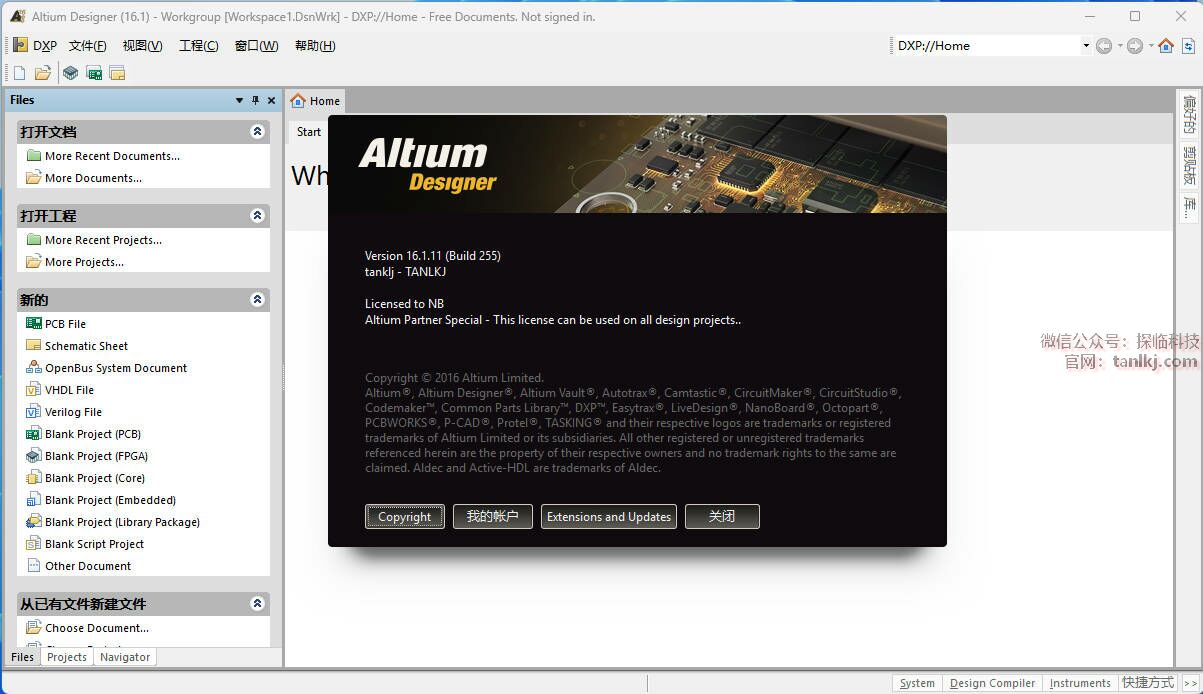Click the System status bar button

coord(917,683)
